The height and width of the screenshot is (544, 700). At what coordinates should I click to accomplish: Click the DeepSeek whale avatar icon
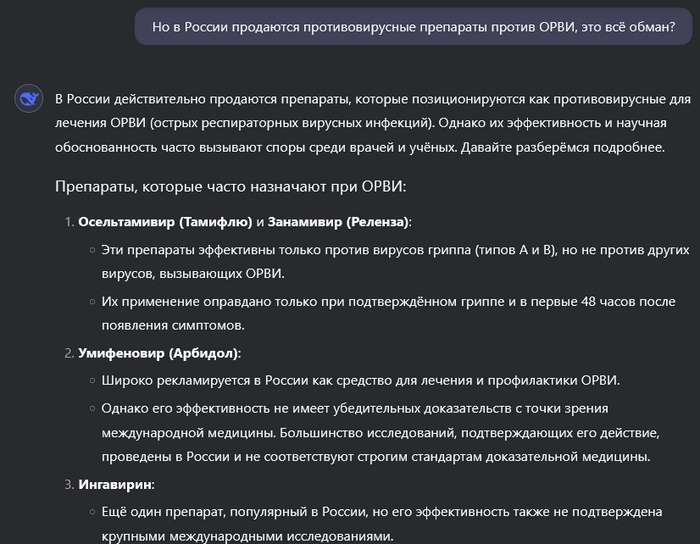[x=28, y=98]
